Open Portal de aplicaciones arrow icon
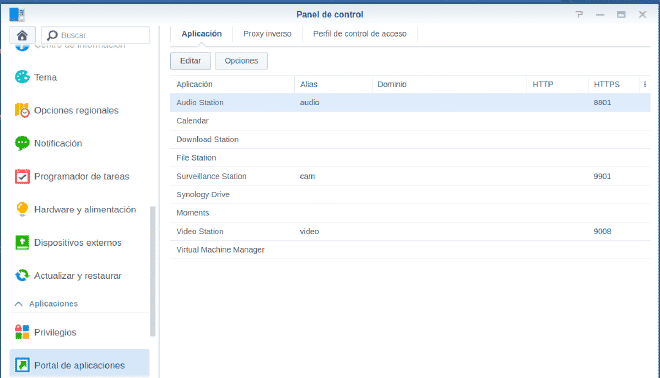Viewport: 660px width, 378px height. (x=22, y=365)
